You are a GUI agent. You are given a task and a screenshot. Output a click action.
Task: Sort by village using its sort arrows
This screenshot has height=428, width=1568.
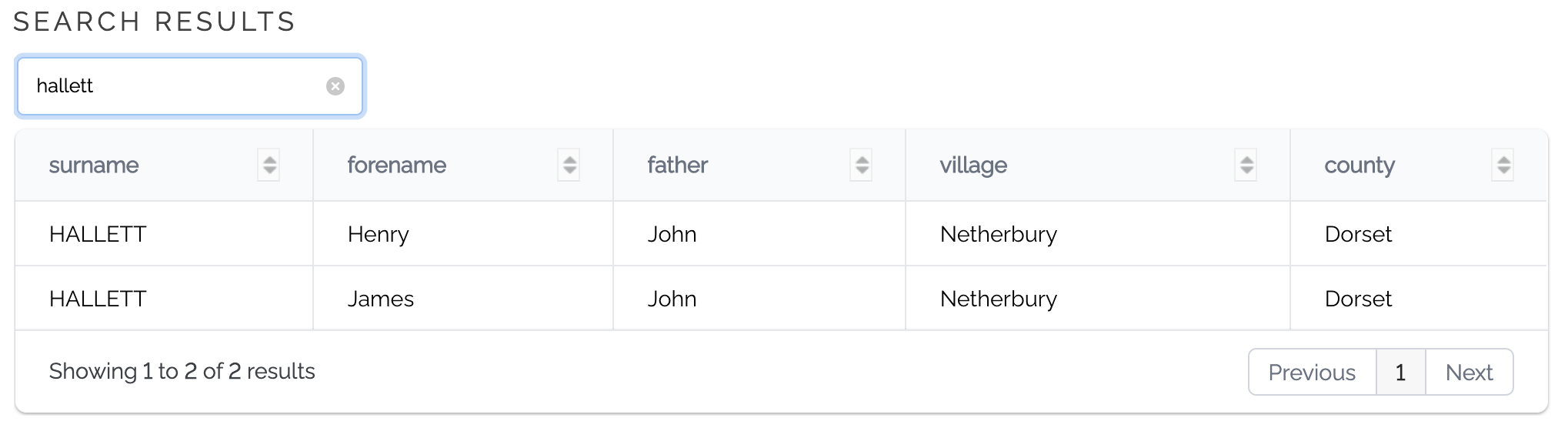(x=1246, y=165)
